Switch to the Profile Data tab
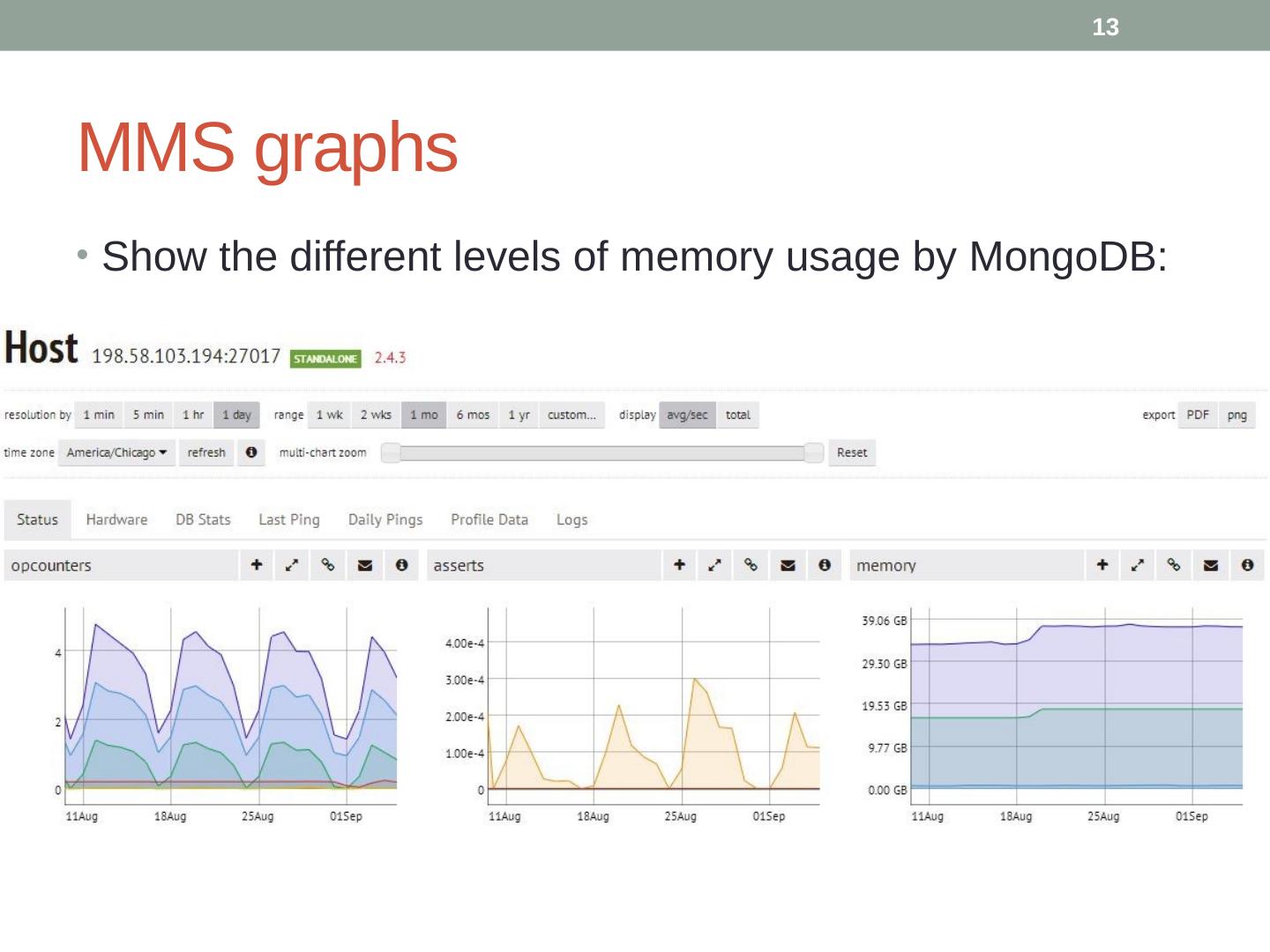 pyautogui.click(x=489, y=520)
